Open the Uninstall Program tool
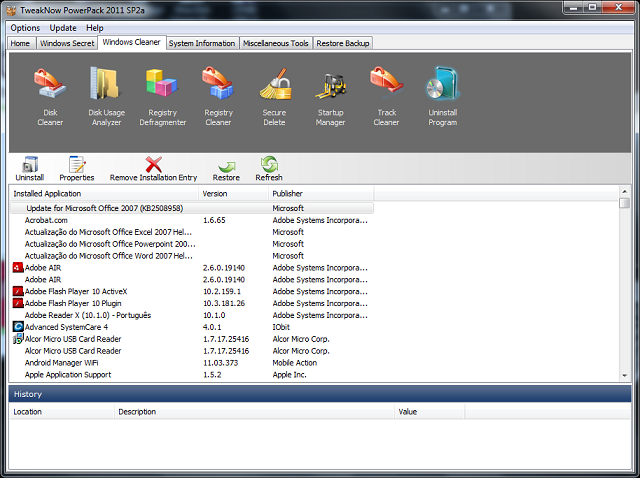640x478 pixels. point(442,98)
